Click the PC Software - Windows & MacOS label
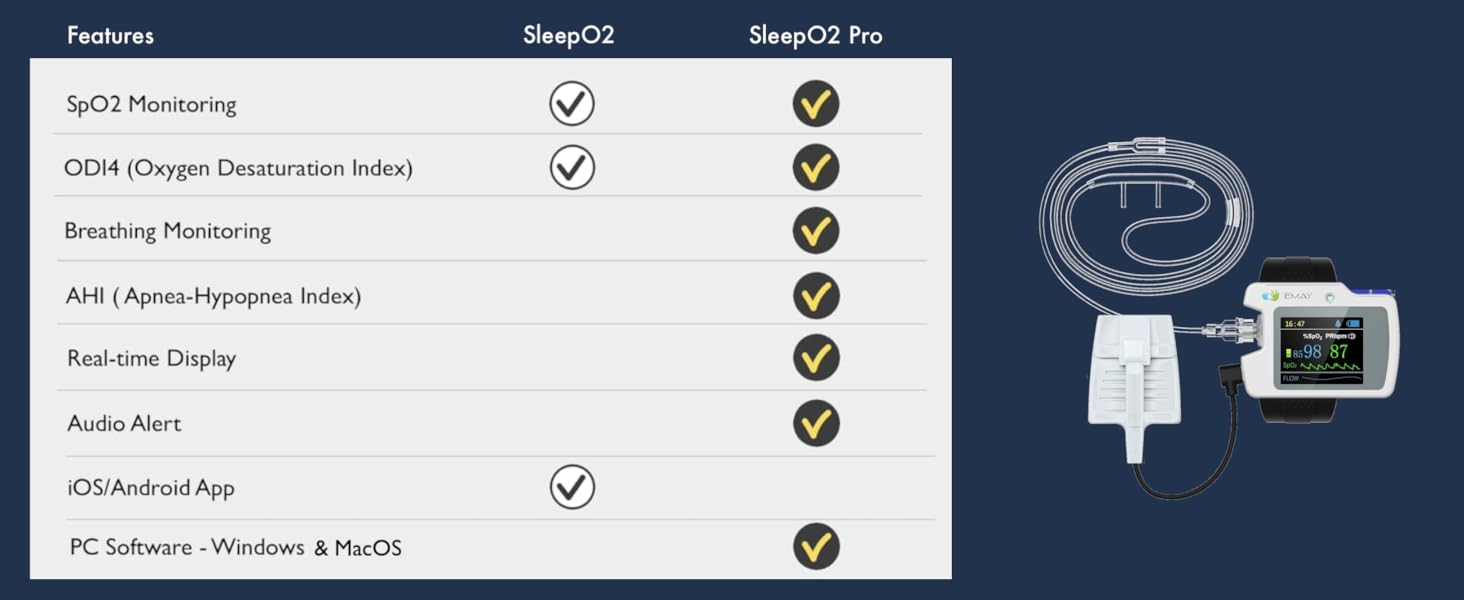This screenshot has height=600, width=1464. 236,547
